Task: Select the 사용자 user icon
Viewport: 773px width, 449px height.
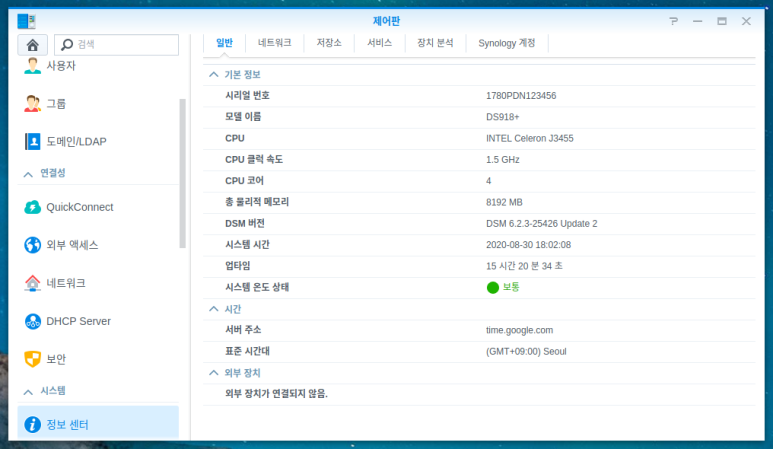Action: 33,66
